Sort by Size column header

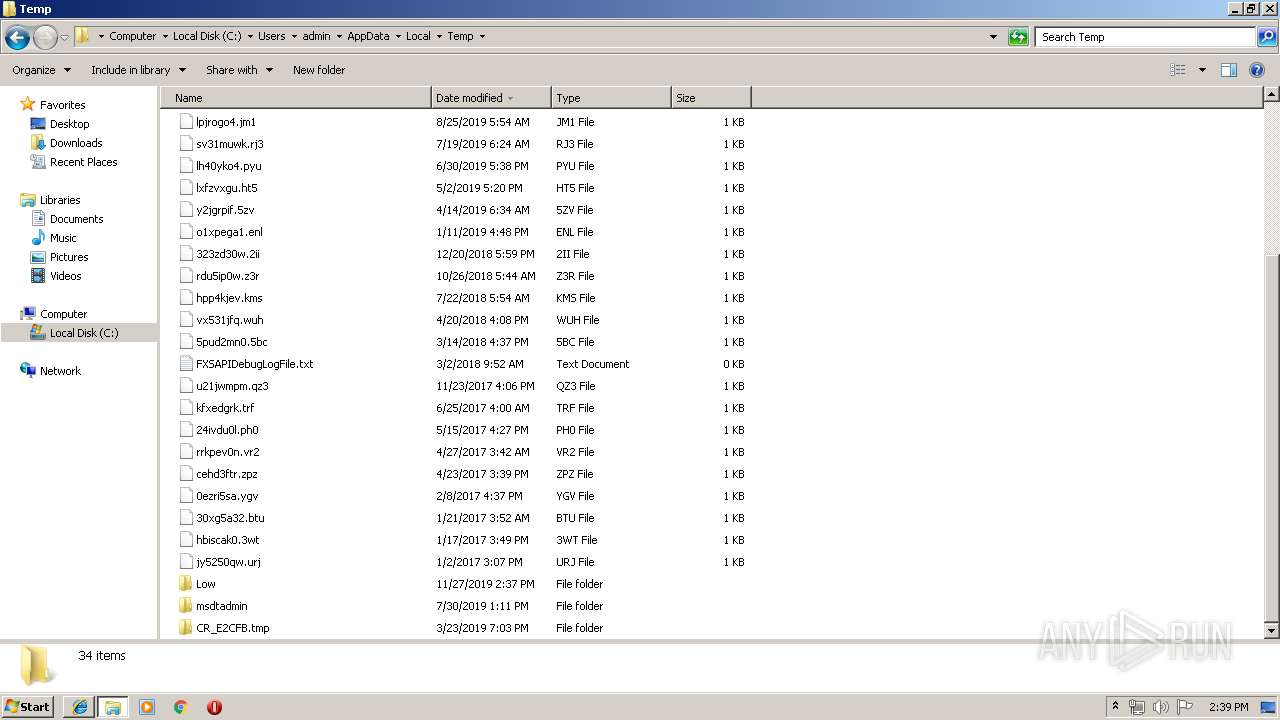click(x=711, y=98)
